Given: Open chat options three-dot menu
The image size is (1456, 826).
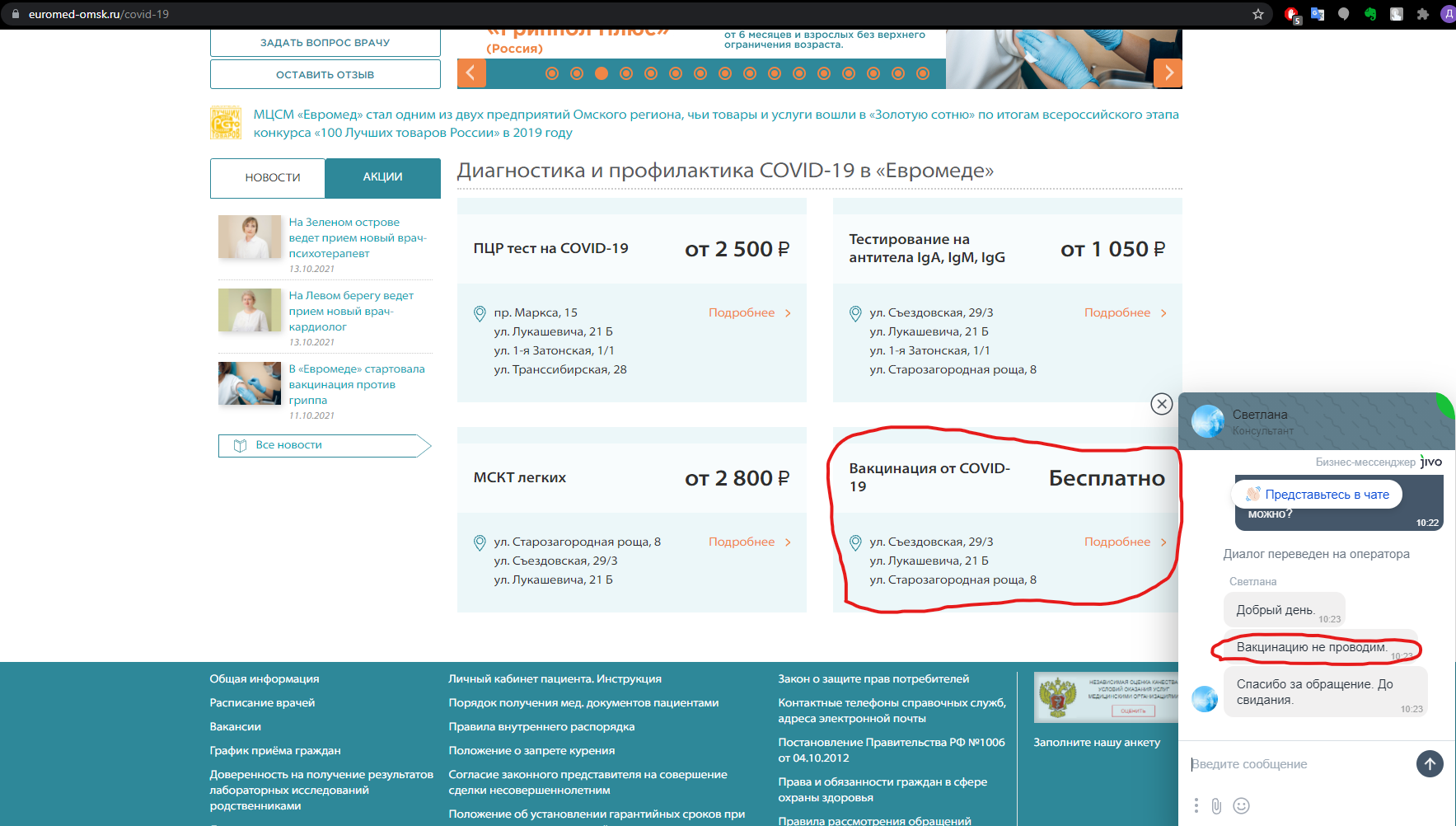Looking at the screenshot, I should coord(1196,805).
